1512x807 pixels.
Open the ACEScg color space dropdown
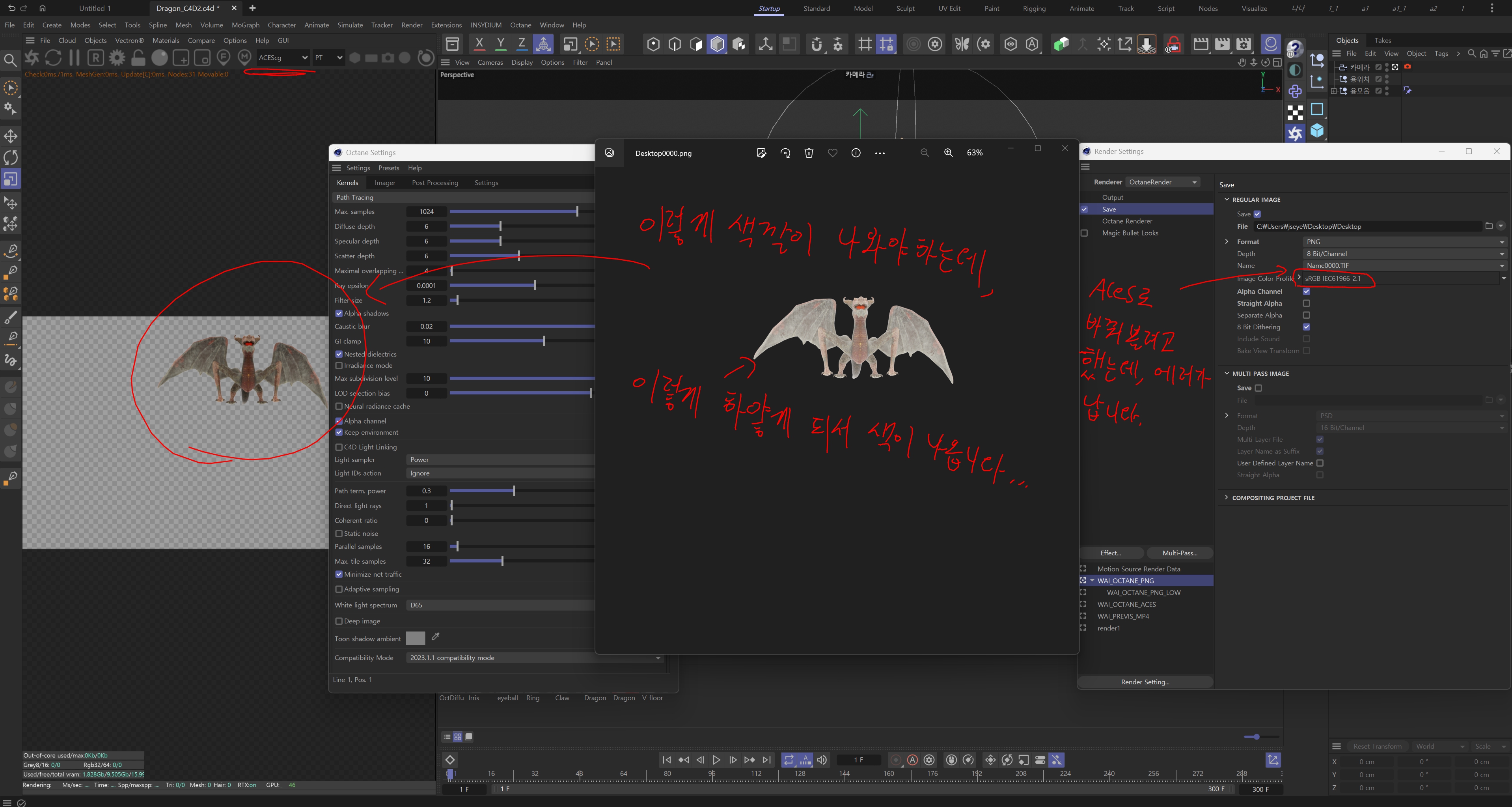[282, 58]
